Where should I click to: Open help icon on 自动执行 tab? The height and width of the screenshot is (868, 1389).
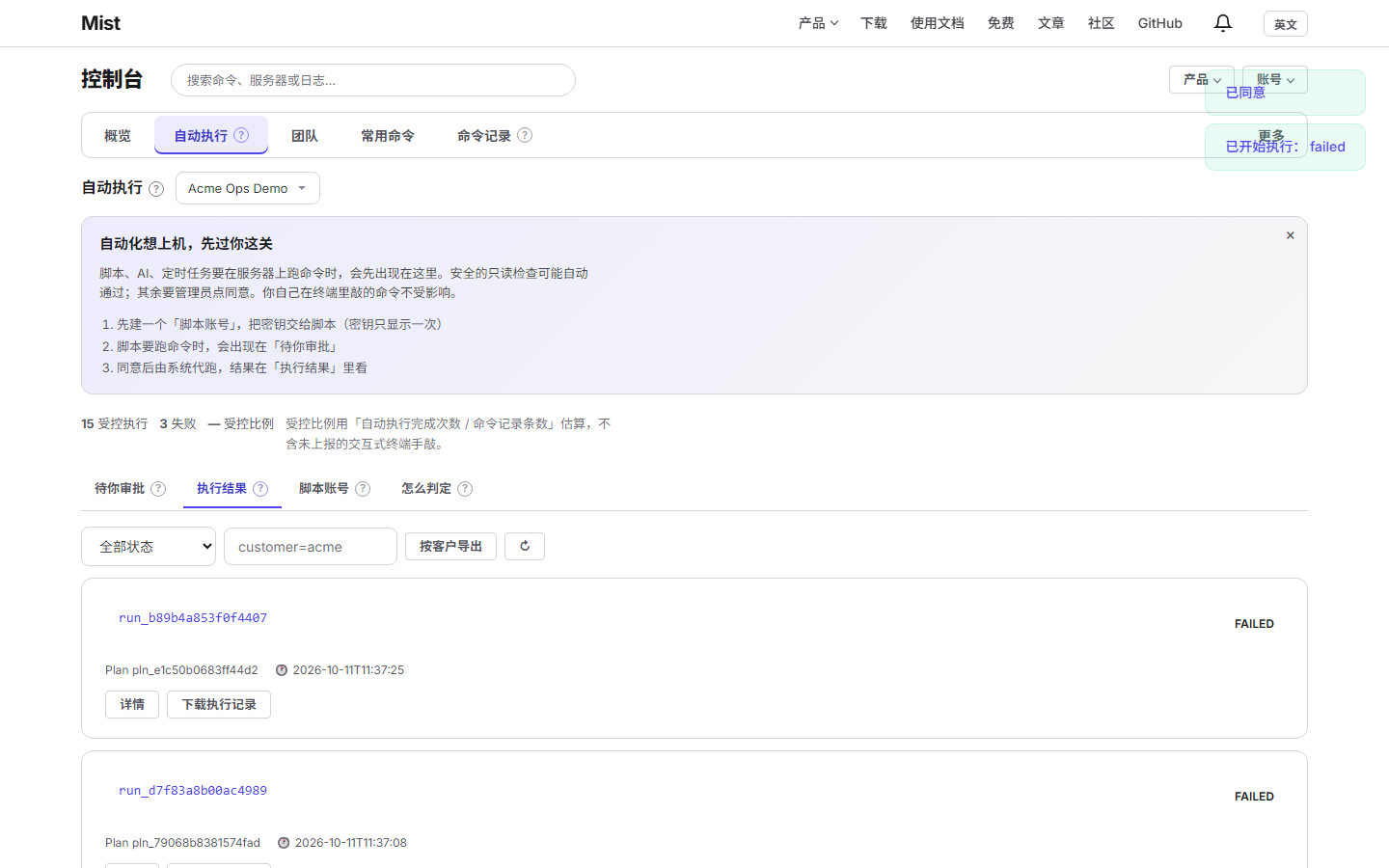point(241,135)
